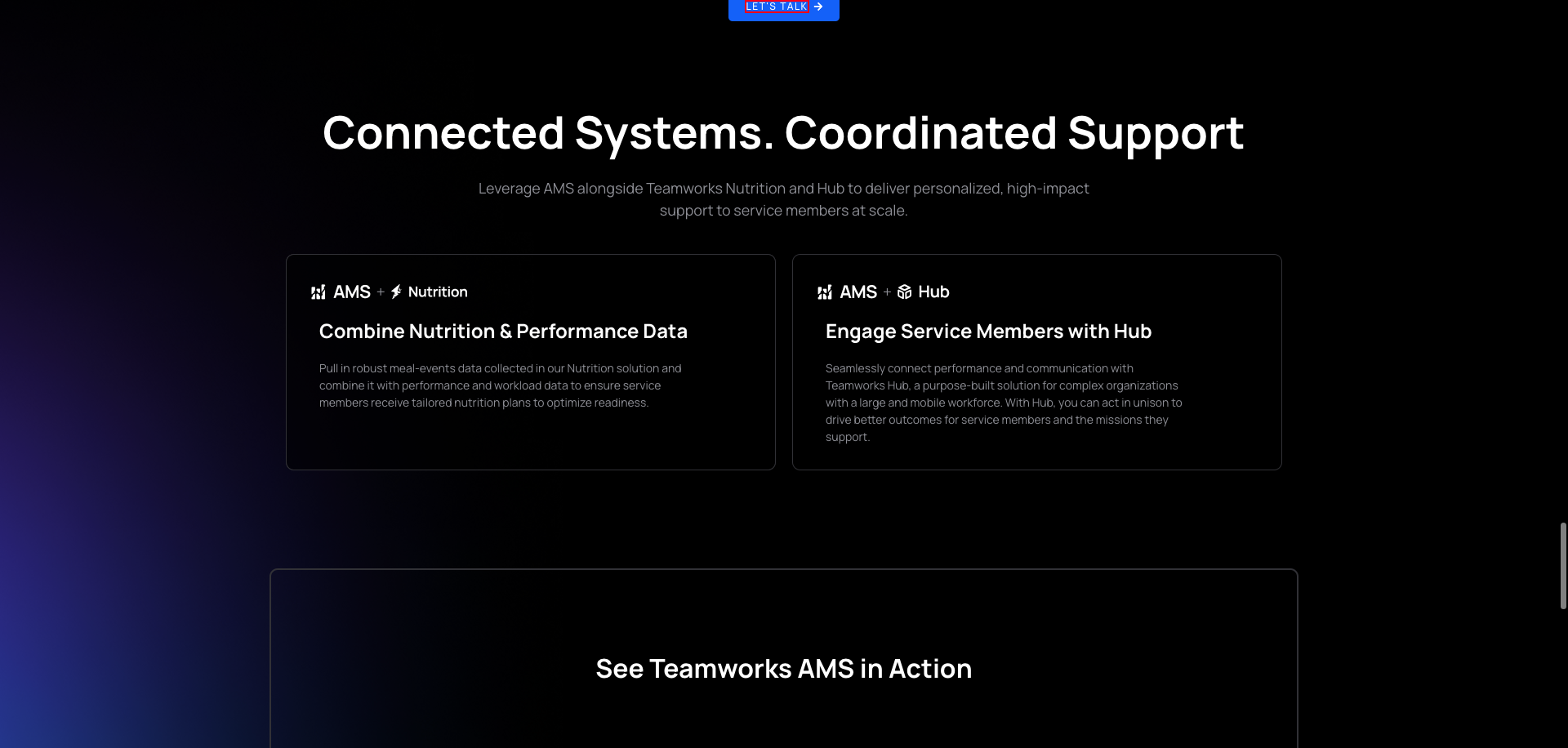
Task: Click the AMS bar-chart icon in Hub card
Action: 825,292
